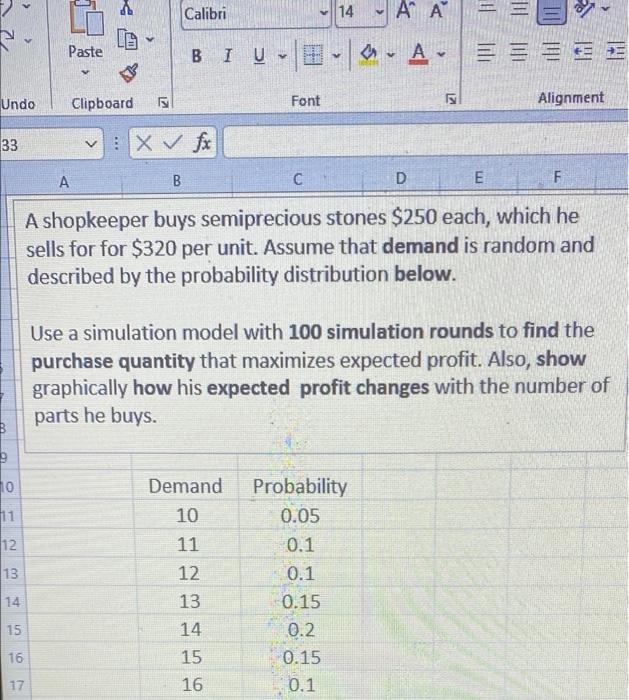Click the Redo arrow icon

tap(7, 39)
